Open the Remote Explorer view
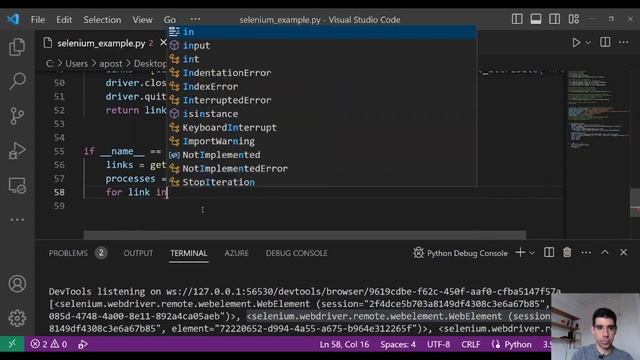Viewport: 640px width, 360px height. click(x=17, y=186)
